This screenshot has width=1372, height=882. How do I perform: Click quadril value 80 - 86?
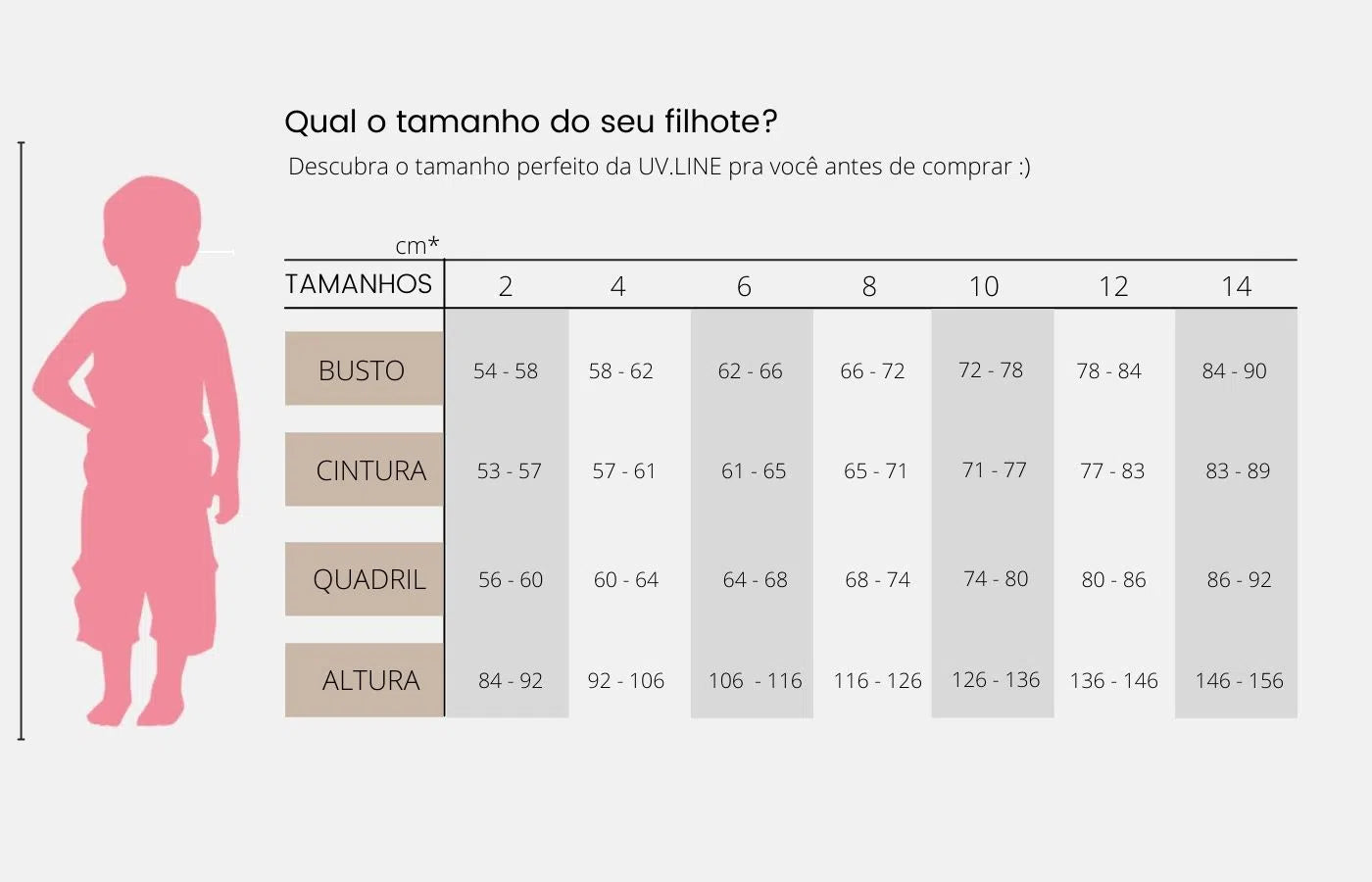[1113, 580]
